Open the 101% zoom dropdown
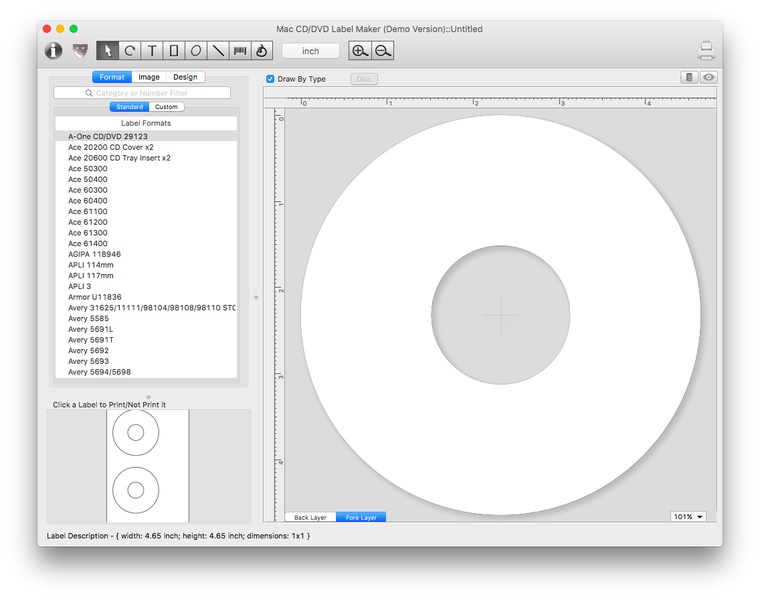The image size is (760, 600). coord(688,517)
